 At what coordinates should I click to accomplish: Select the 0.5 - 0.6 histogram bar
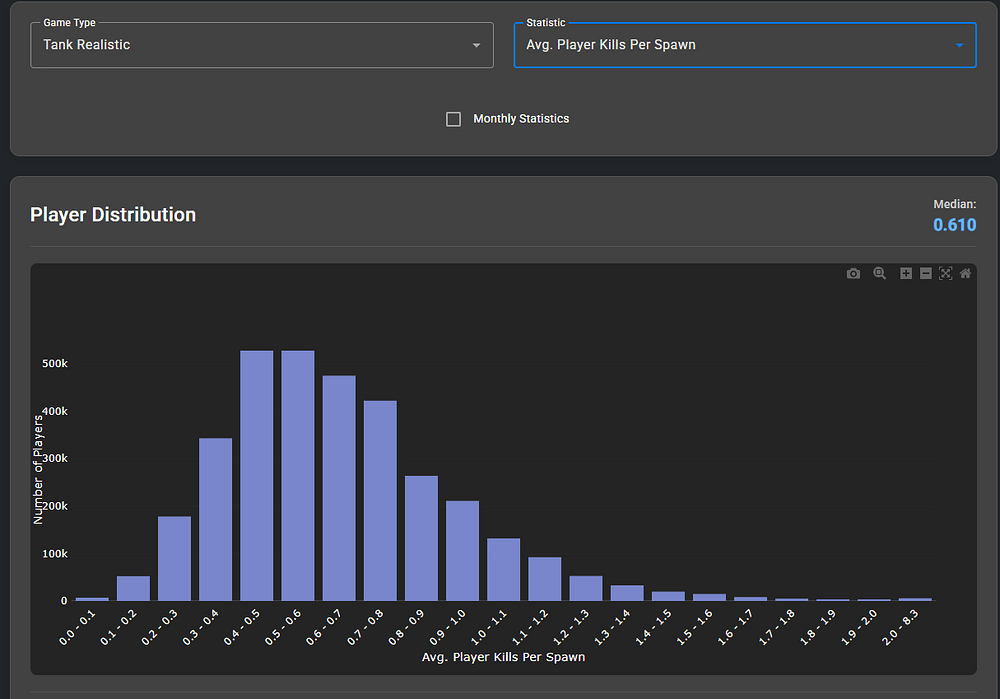298,475
